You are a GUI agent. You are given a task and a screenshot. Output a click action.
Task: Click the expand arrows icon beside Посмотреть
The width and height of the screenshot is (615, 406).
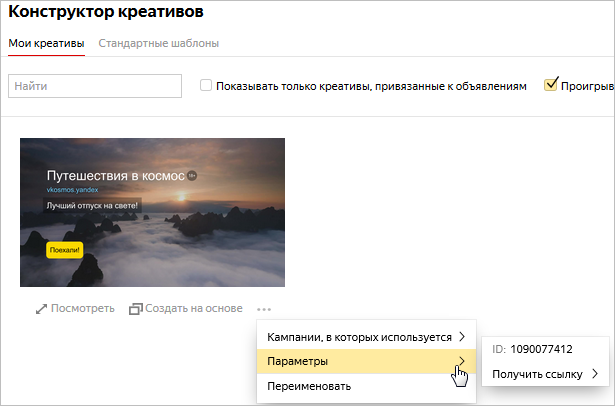click(41, 309)
